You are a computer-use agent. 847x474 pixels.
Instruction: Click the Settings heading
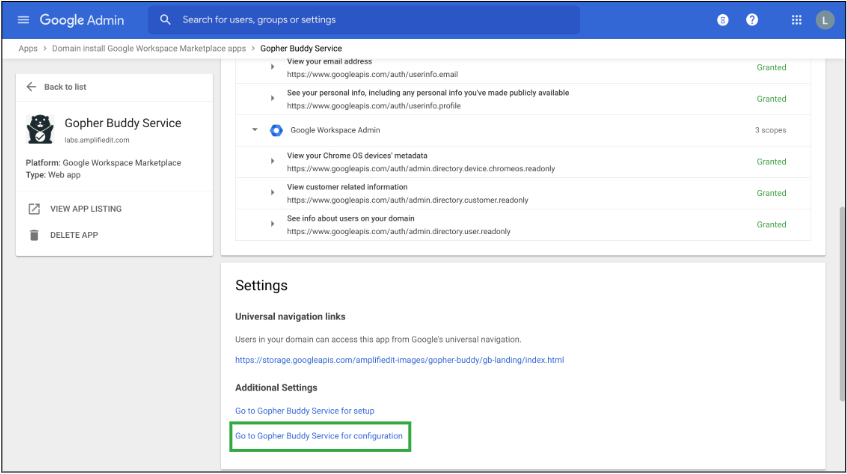point(261,285)
